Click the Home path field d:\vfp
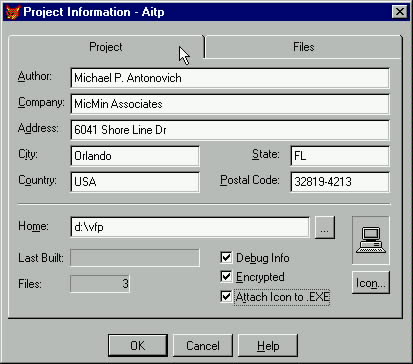 coord(190,227)
